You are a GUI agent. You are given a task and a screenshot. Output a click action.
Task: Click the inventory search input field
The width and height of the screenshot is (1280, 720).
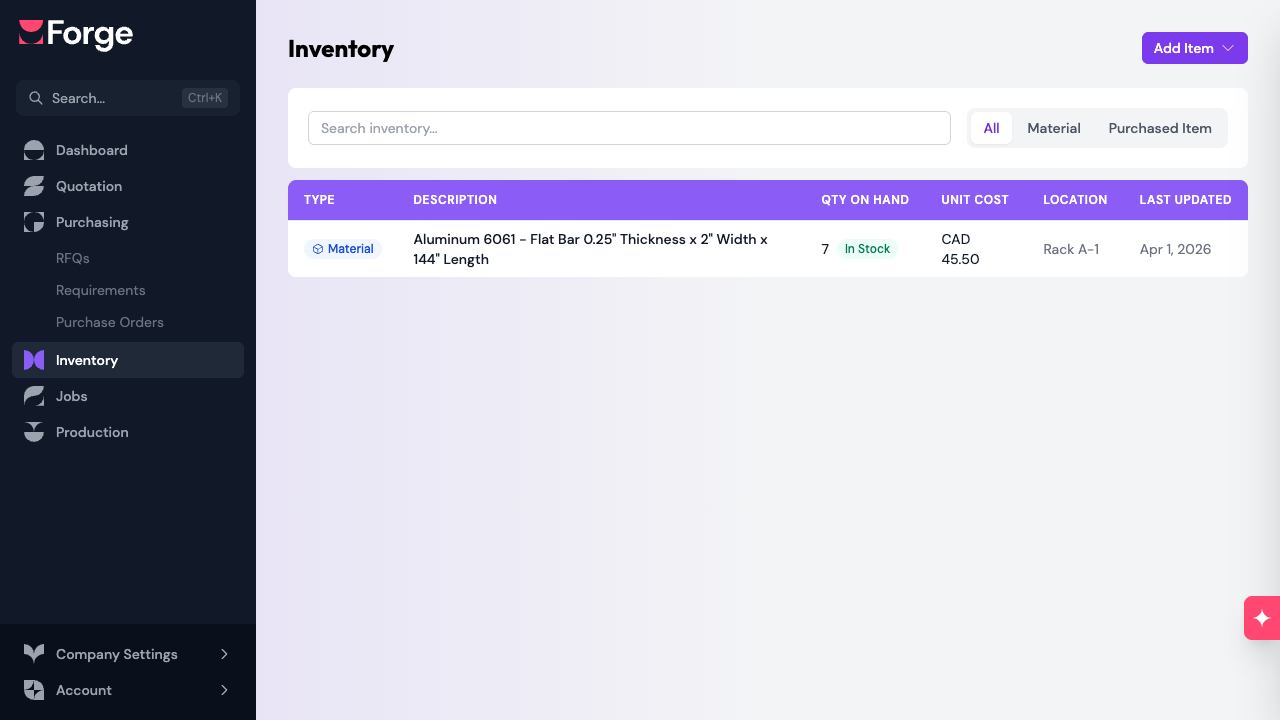click(629, 128)
